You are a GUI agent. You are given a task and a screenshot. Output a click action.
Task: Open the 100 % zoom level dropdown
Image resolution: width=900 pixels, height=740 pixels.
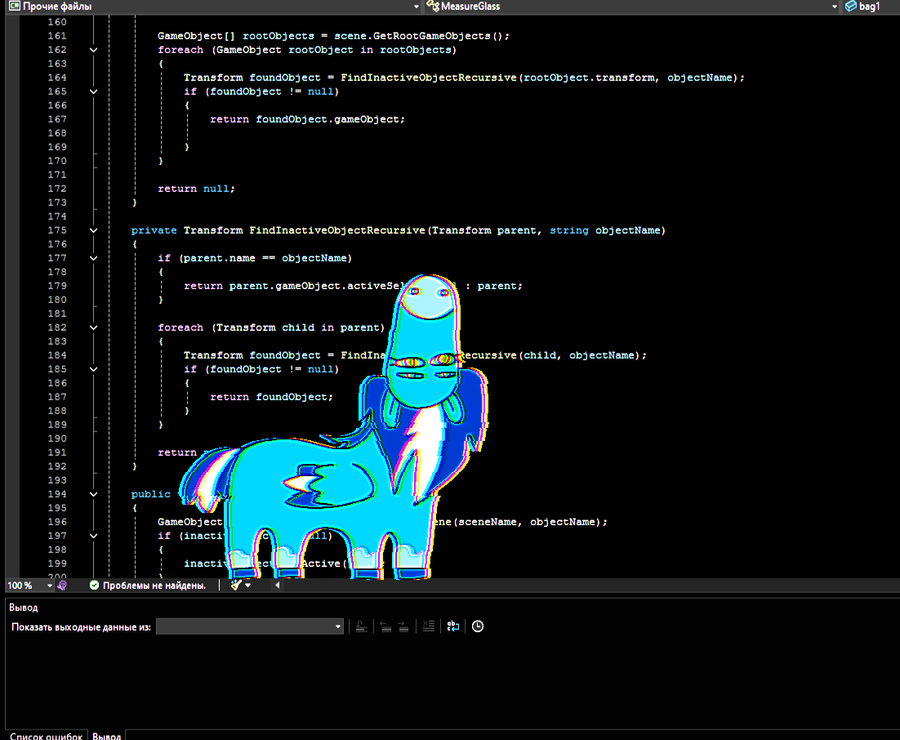(x=49, y=586)
